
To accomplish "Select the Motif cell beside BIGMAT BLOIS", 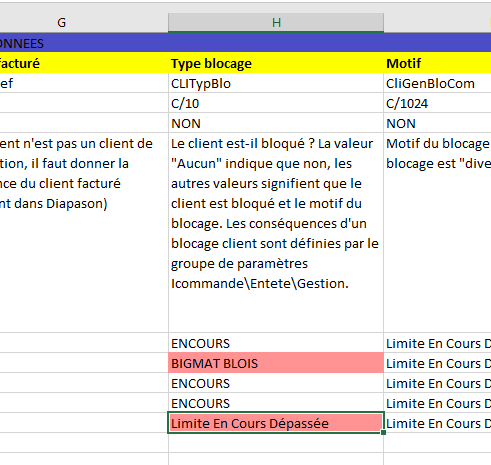I will tap(437, 363).
